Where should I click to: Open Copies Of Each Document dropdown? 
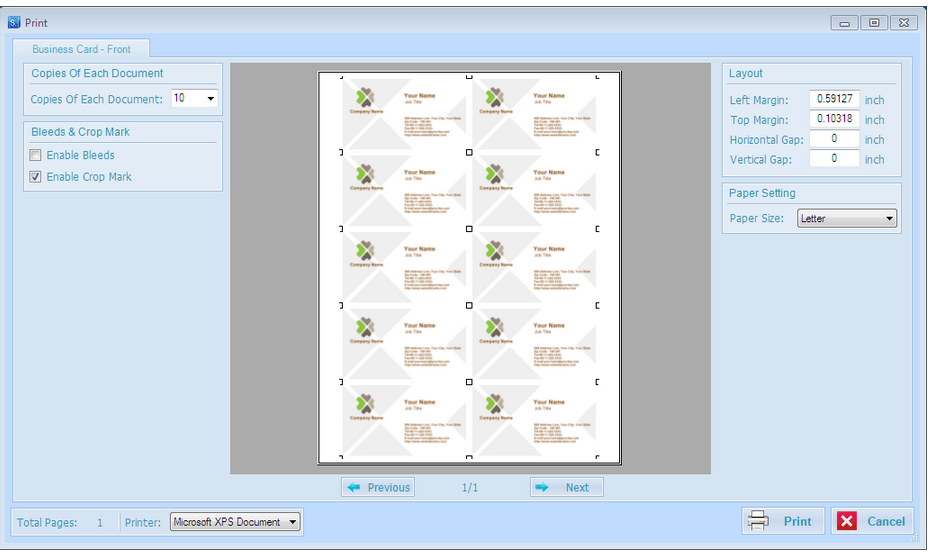click(x=210, y=98)
